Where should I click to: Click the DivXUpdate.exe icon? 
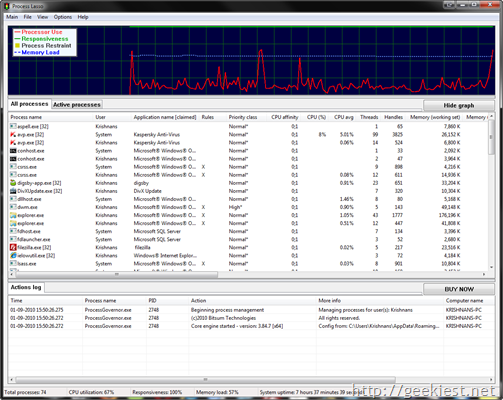pyautogui.click(x=13, y=191)
